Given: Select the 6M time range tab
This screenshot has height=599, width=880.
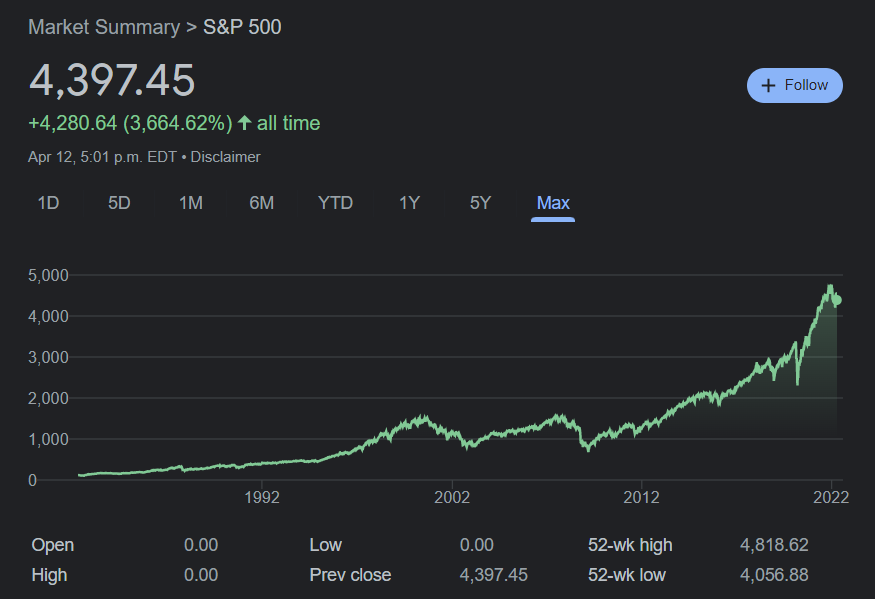Looking at the screenshot, I should [x=262, y=203].
